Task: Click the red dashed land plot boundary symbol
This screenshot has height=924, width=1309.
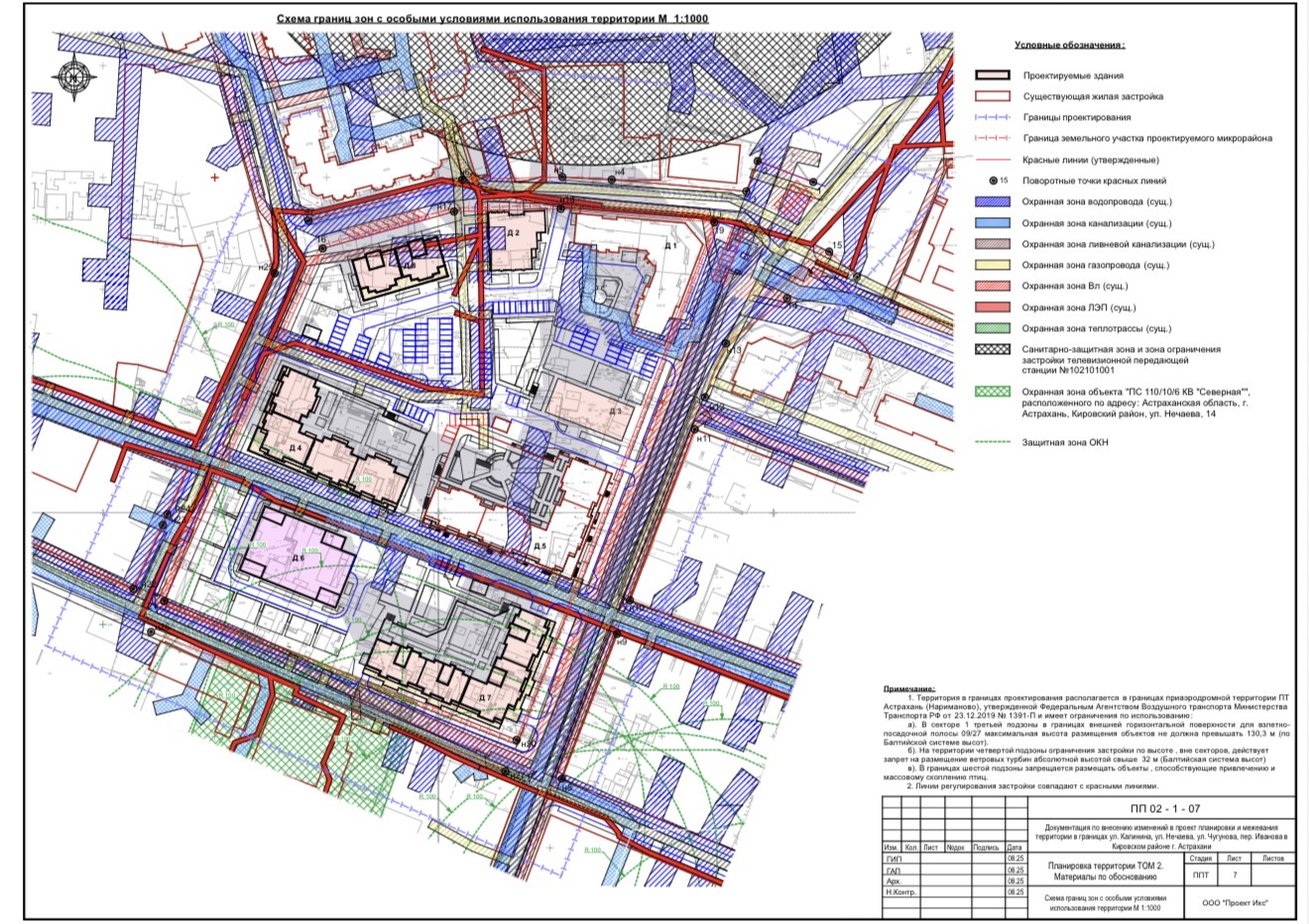Action: point(993,138)
